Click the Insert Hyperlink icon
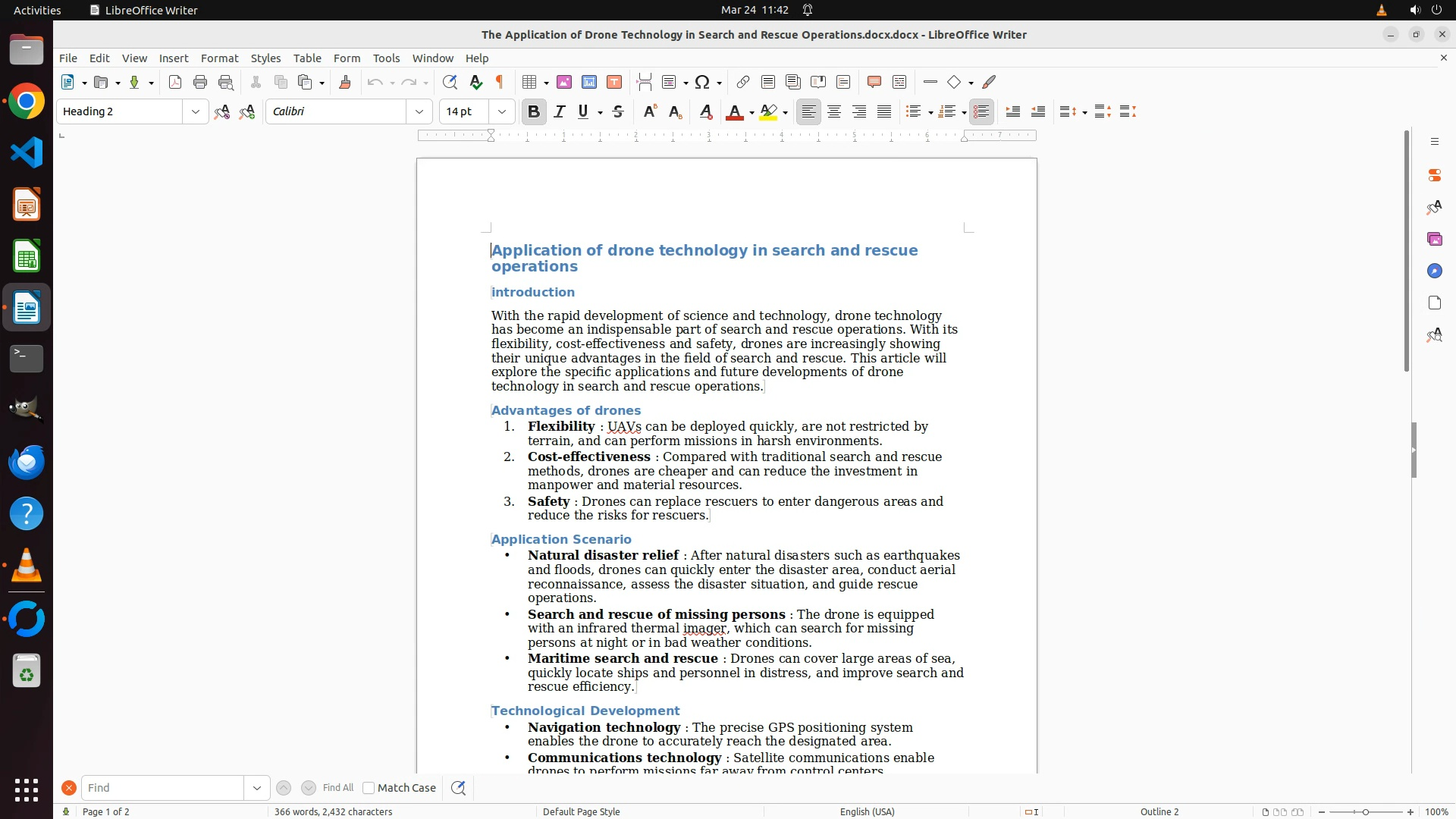Screen dimensions: 1456x819 tap(743, 82)
